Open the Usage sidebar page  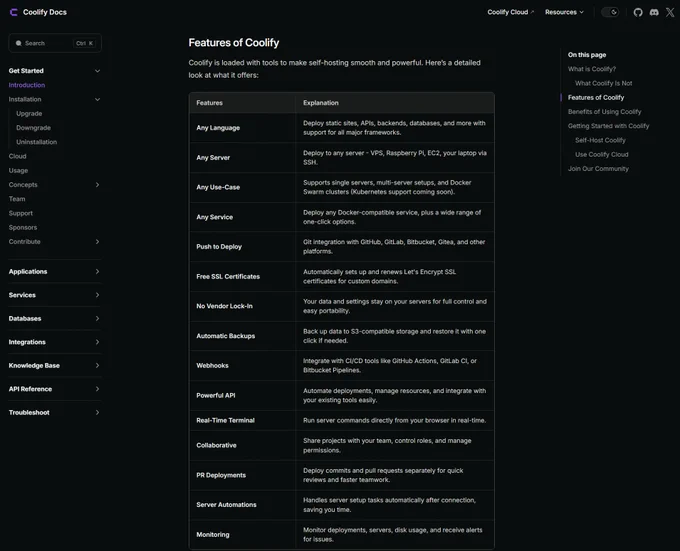pyautogui.click(x=18, y=170)
